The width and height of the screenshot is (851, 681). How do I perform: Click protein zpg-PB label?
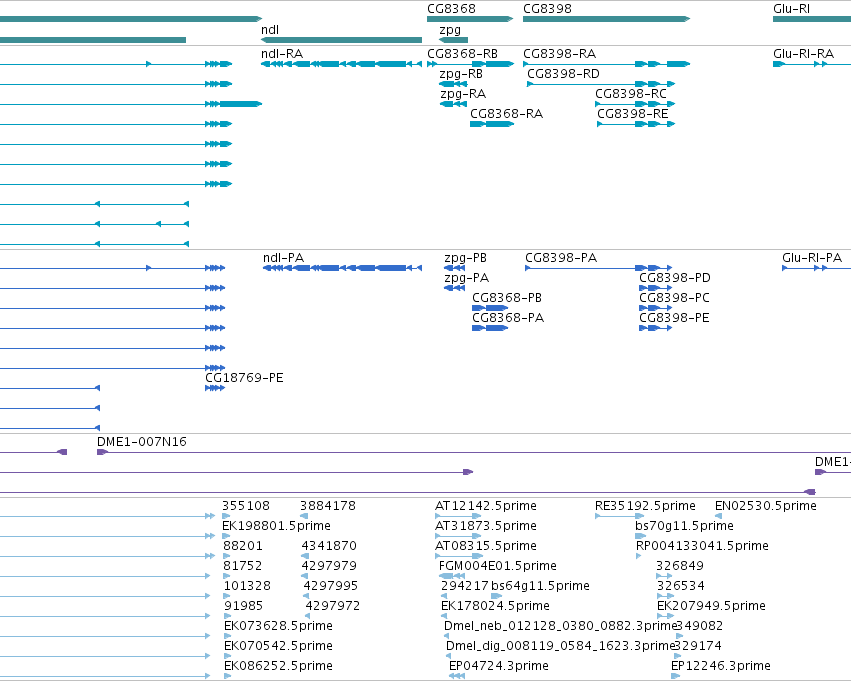pyautogui.click(x=465, y=258)
